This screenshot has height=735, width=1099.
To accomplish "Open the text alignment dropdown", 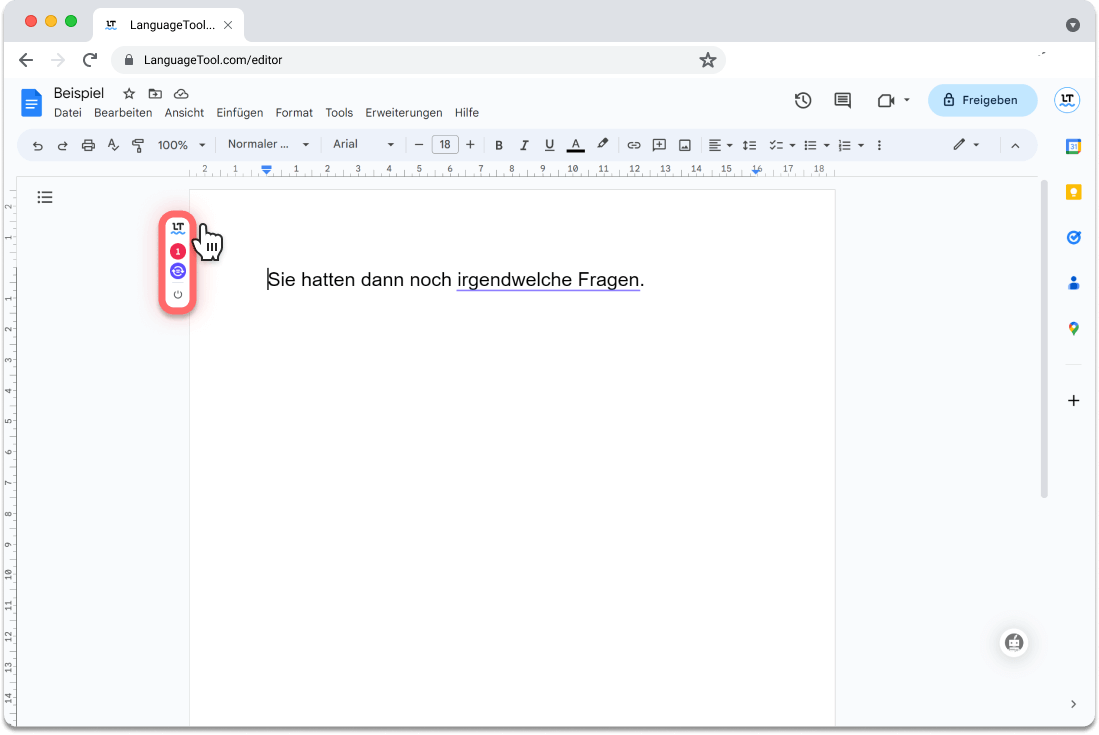I will tap(720, 145).
